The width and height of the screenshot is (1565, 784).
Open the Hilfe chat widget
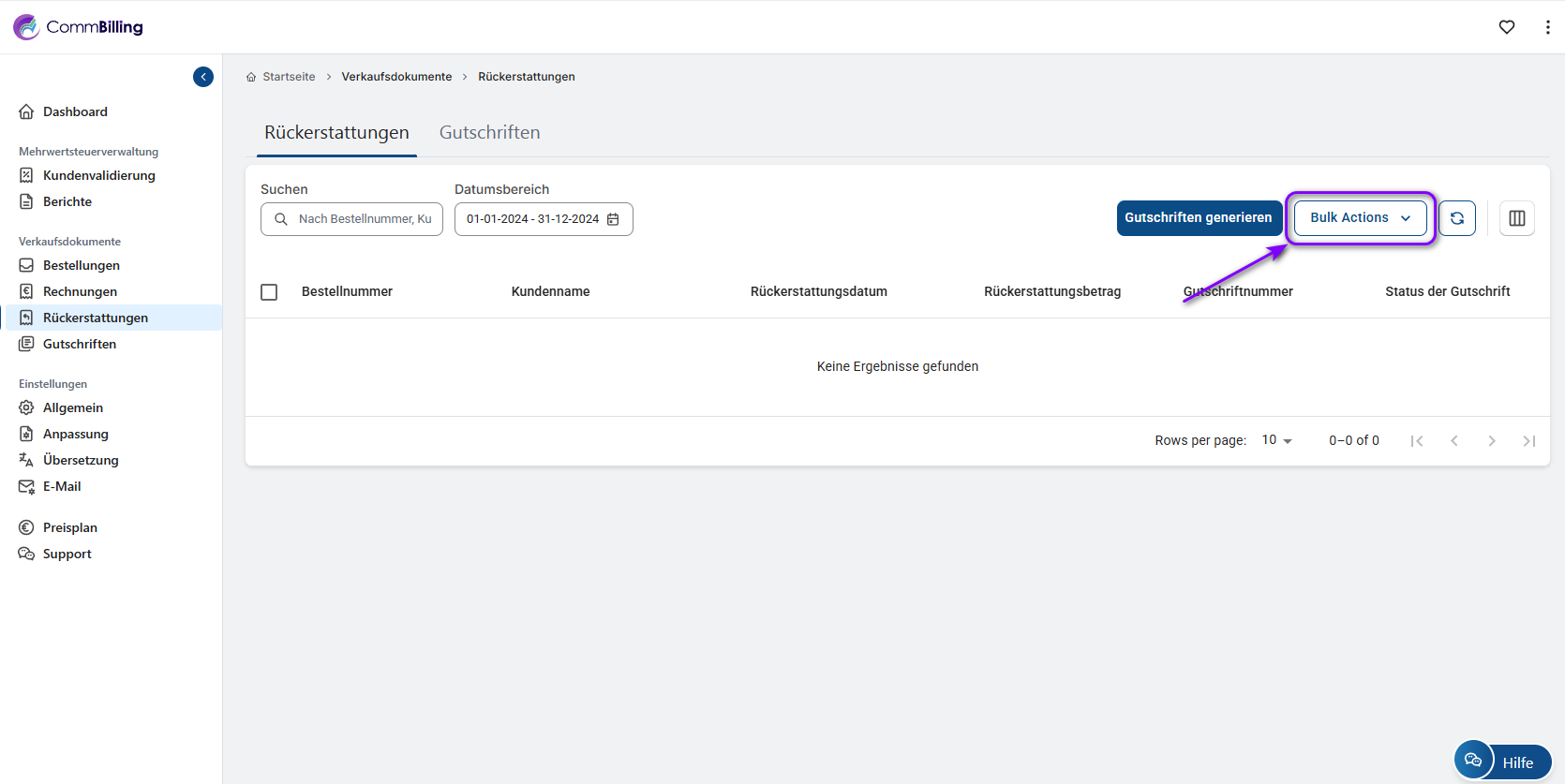1503,761
